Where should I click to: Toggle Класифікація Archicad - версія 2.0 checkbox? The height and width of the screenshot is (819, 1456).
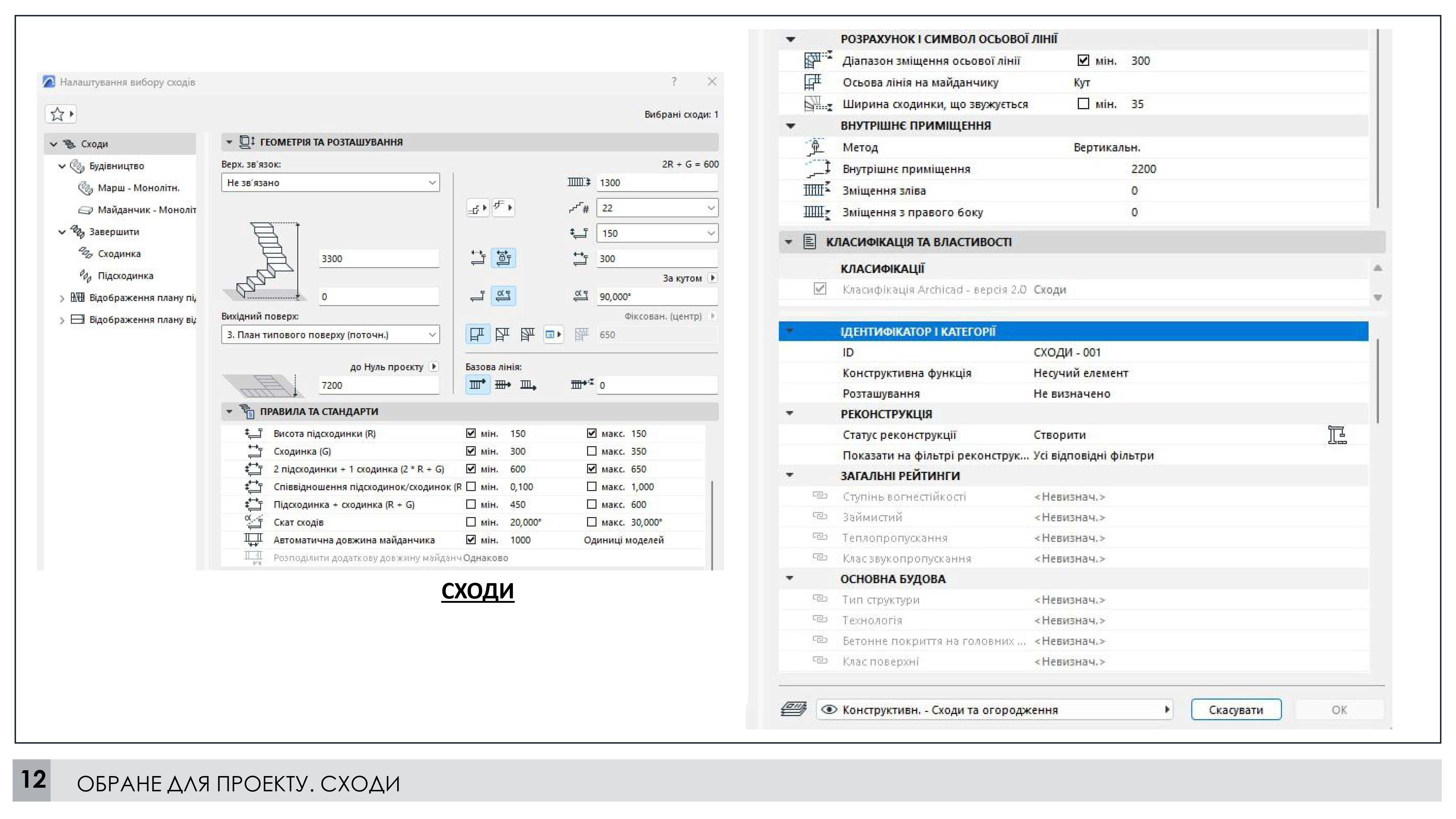(820, 289)
